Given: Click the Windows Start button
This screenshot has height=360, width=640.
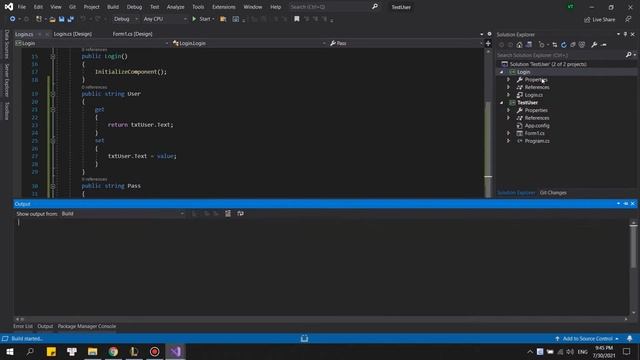Looking at the screenshot, I should click(10, 351).
